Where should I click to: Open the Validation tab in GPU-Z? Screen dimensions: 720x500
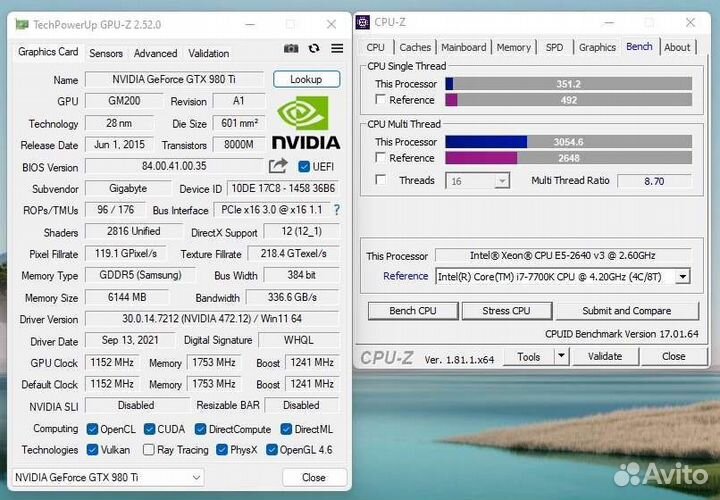tap(208, 53)
